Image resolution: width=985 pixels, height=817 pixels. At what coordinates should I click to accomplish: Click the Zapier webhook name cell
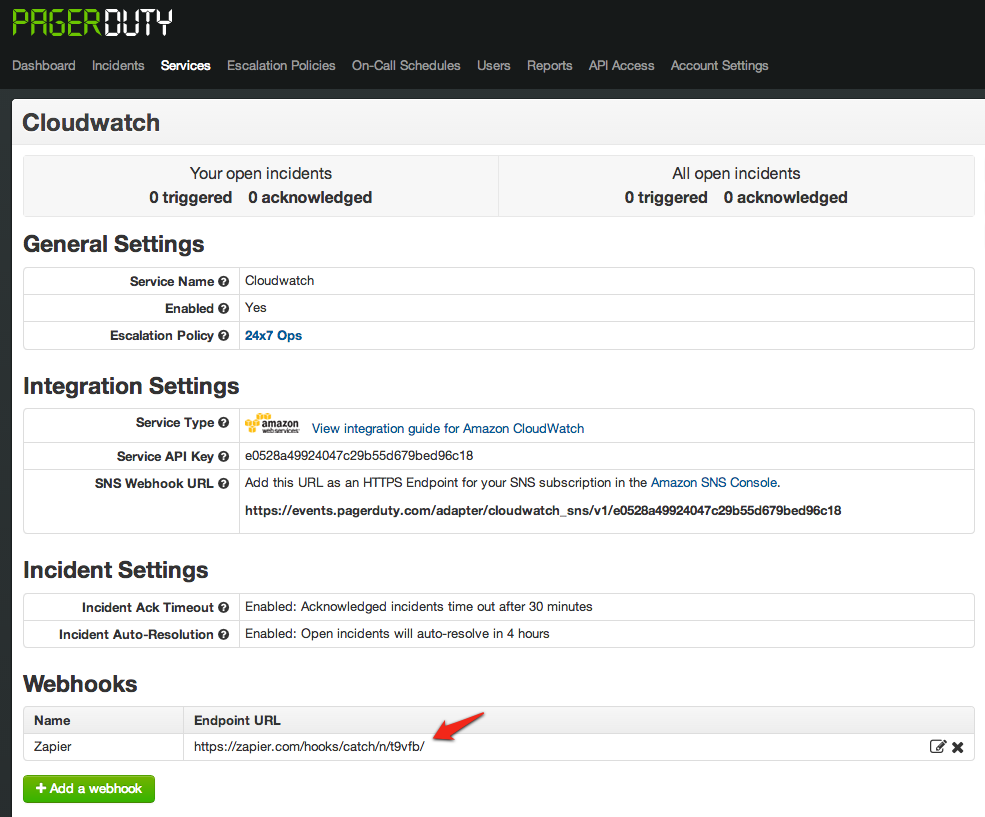click(x=104, y=747)
